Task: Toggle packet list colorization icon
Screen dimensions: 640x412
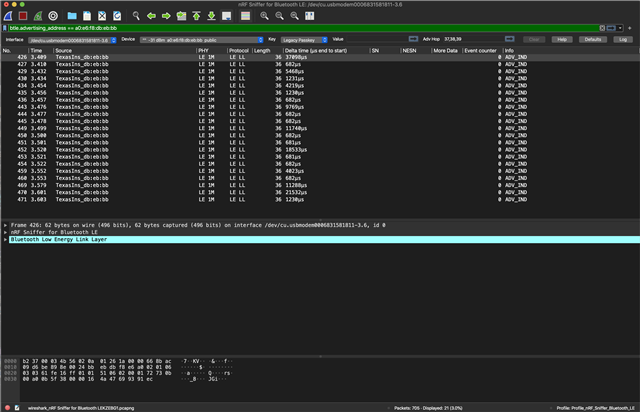Action: coord(245,16)
